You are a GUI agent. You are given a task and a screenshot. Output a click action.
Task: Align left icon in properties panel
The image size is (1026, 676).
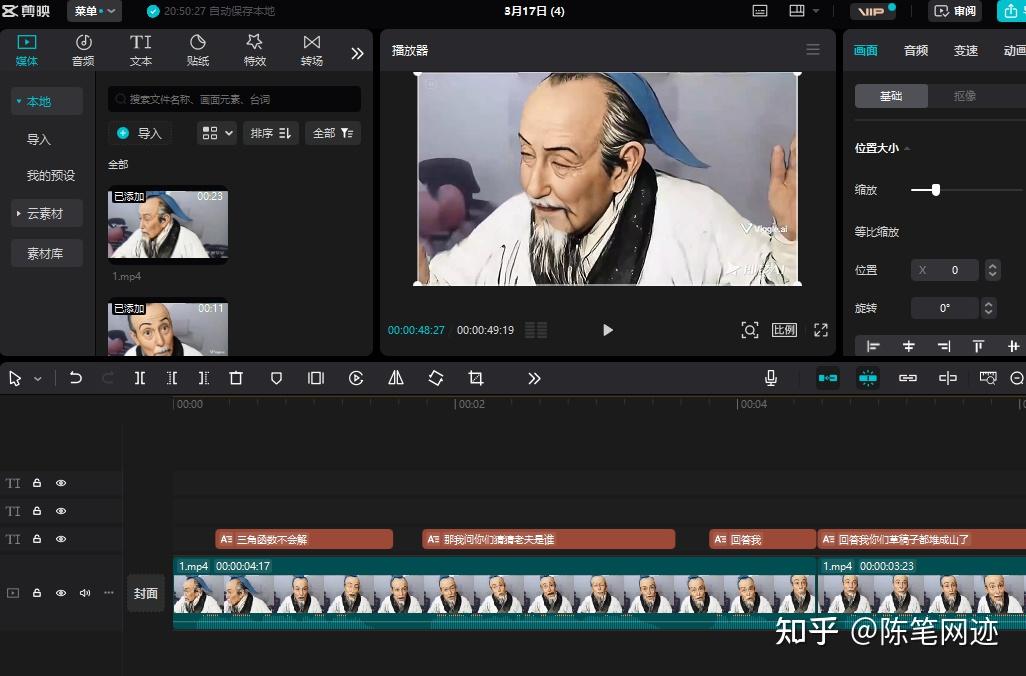tap(873, 346)
